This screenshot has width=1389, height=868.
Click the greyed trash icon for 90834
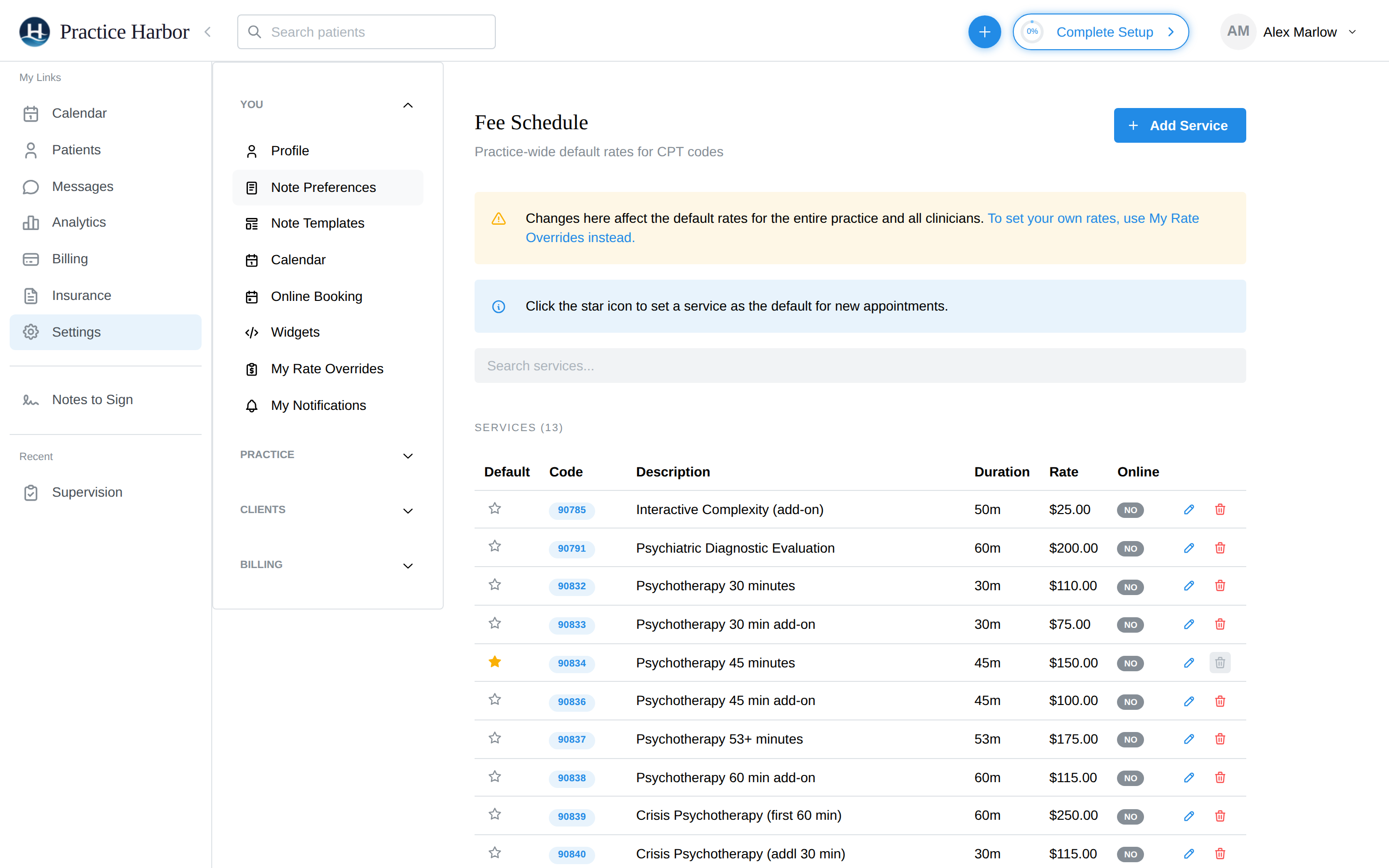[x=1220, y=663]
